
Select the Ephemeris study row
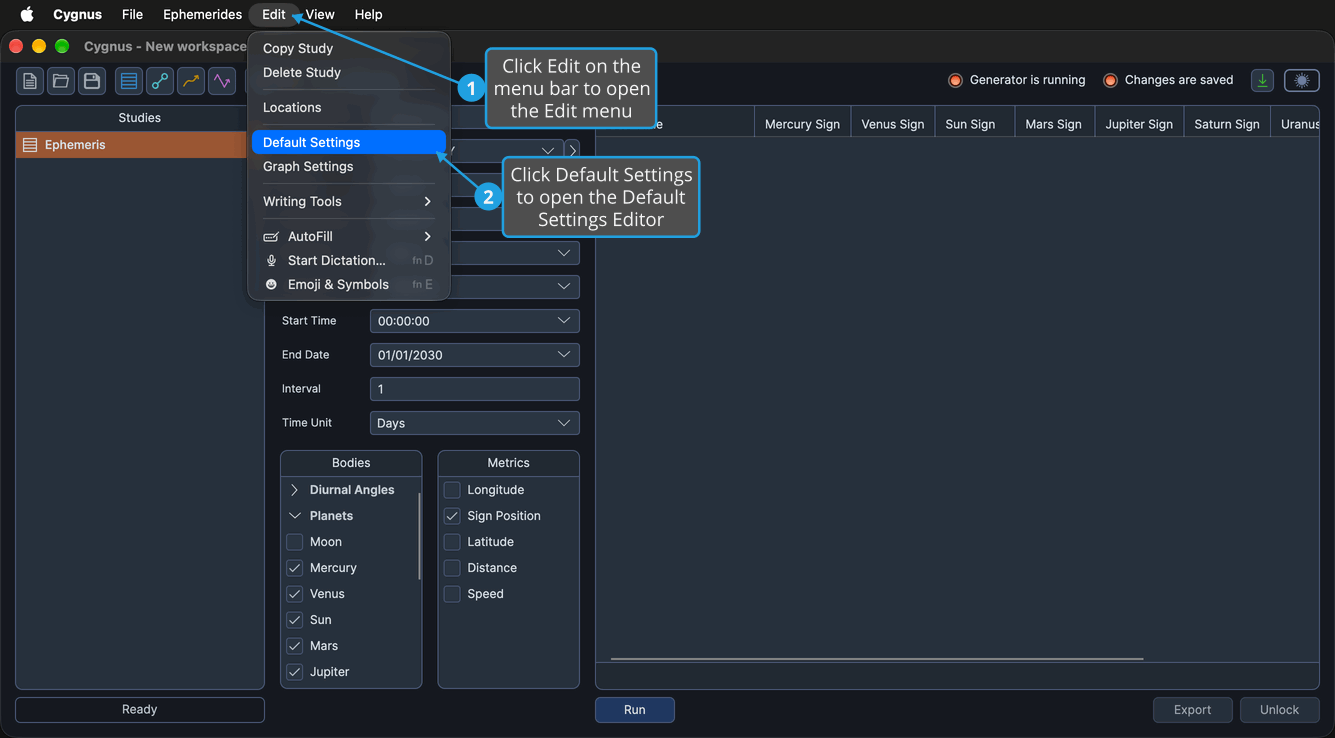click(x=132, y=145)
